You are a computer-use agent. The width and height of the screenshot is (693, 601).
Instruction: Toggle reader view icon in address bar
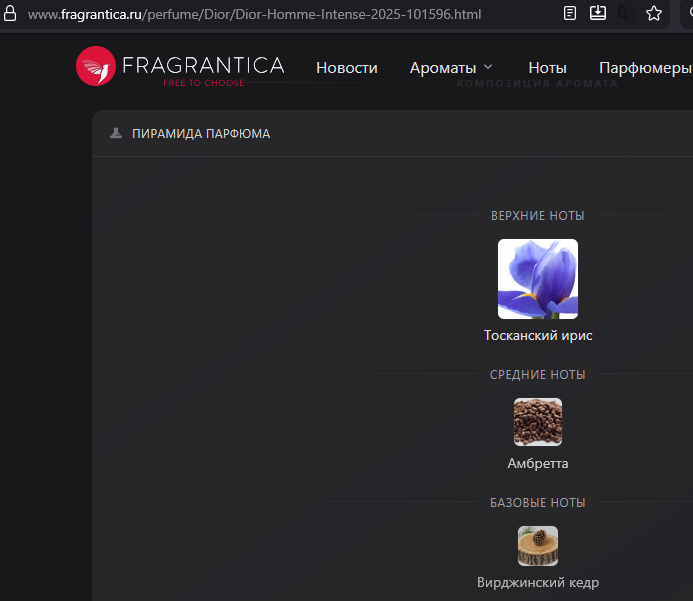570,13
